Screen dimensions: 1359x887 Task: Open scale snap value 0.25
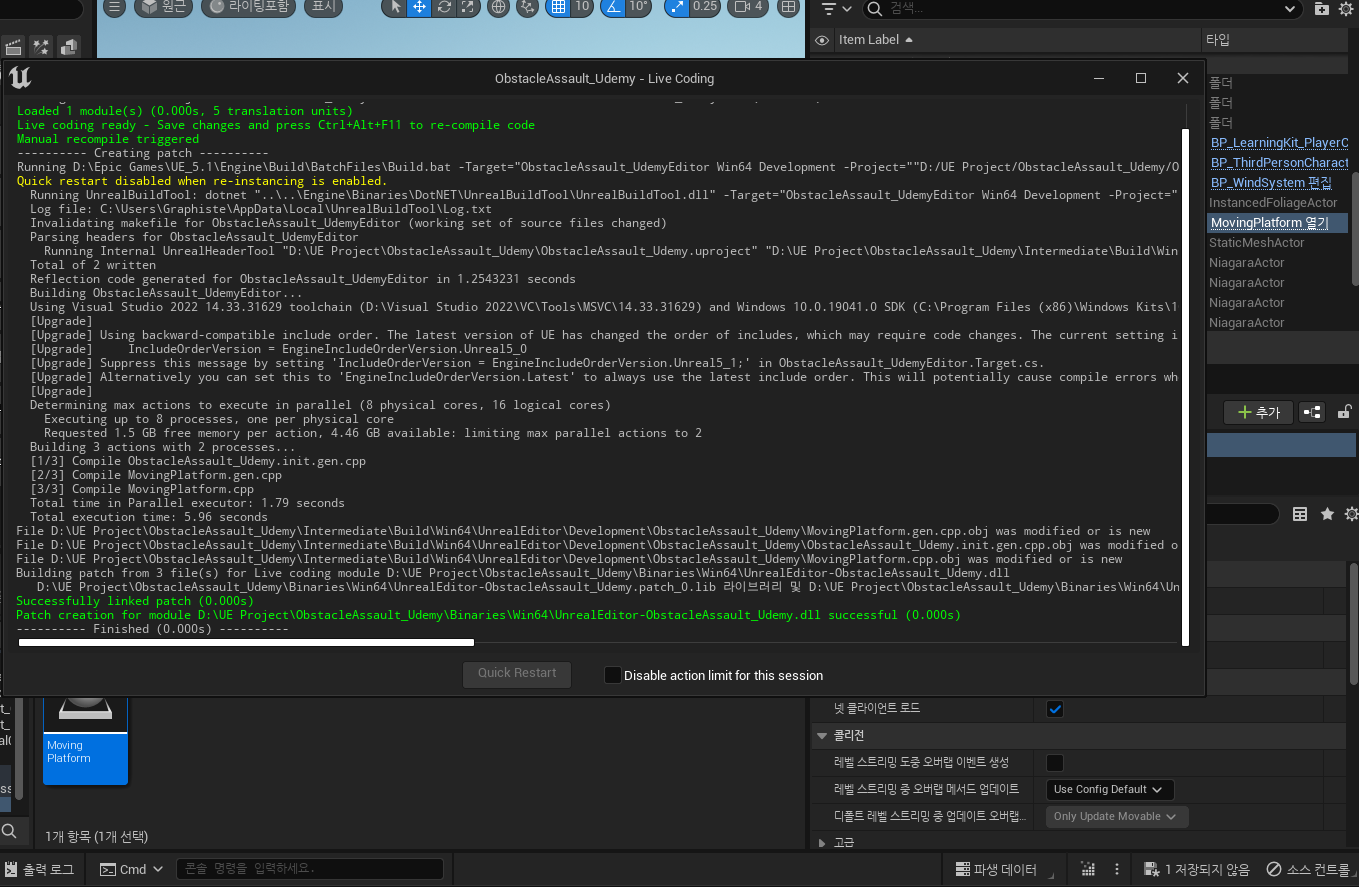[x=705, y=7]
